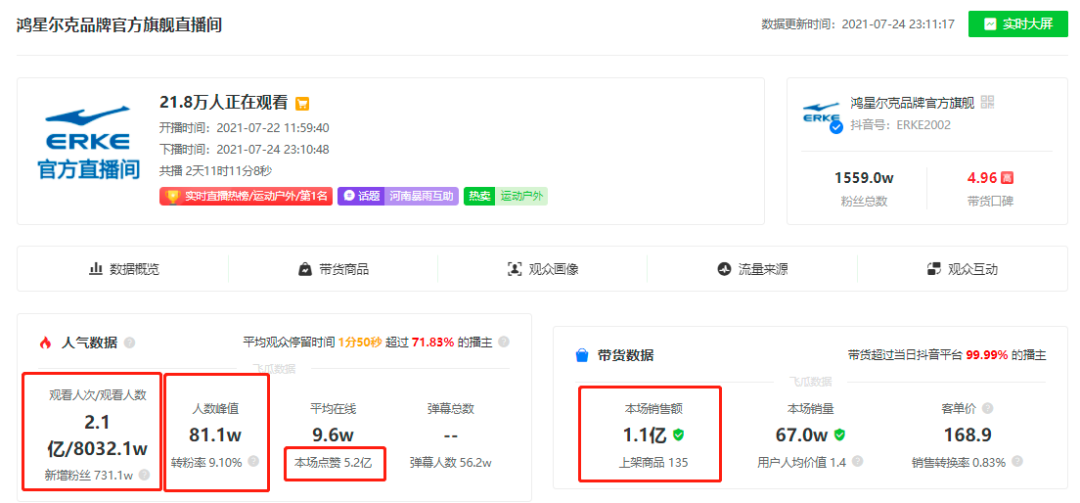Open the 观众互动 tab
The height and width of the screenshot is (503, 1080).
tap(962, 269)
